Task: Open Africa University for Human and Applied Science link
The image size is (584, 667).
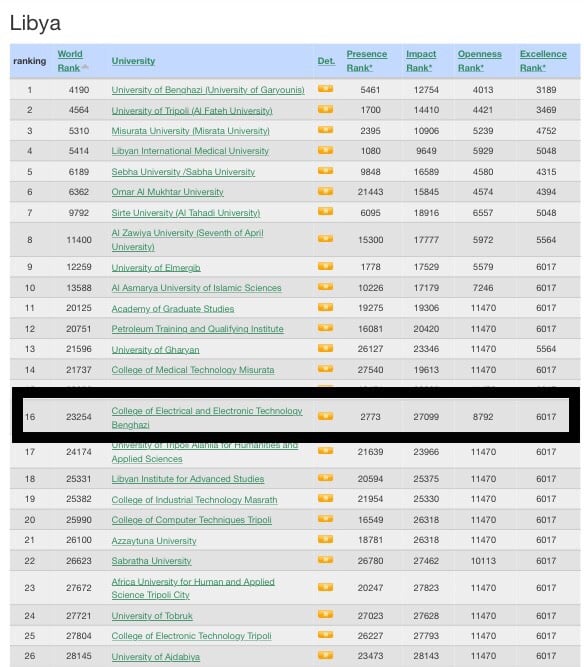Action: pyautogui.click(x=193, y=588)
